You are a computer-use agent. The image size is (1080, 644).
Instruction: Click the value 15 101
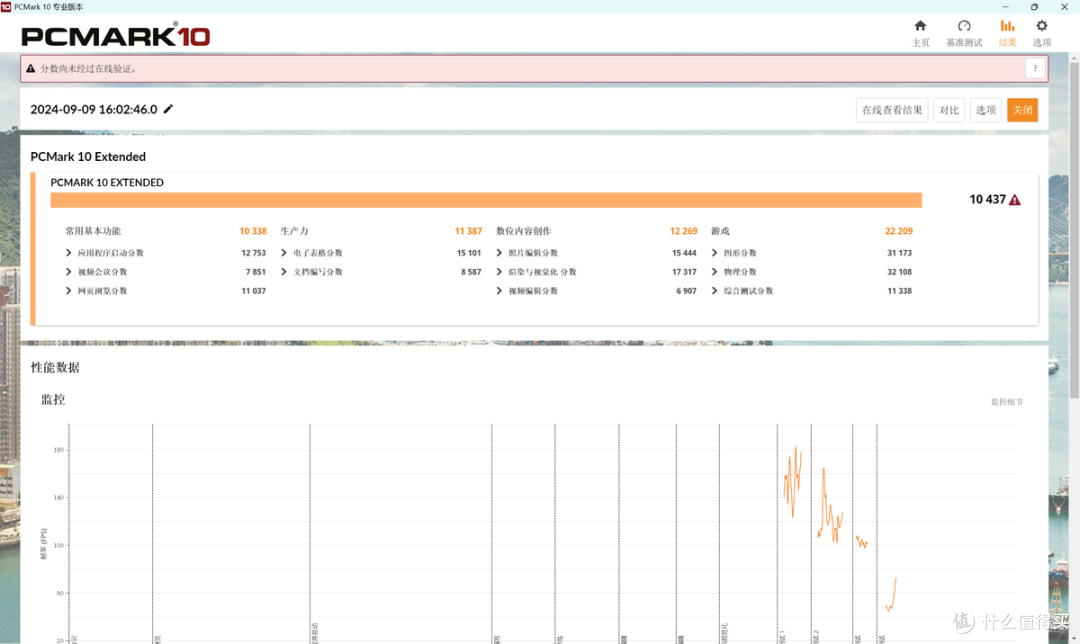(469, 253)
